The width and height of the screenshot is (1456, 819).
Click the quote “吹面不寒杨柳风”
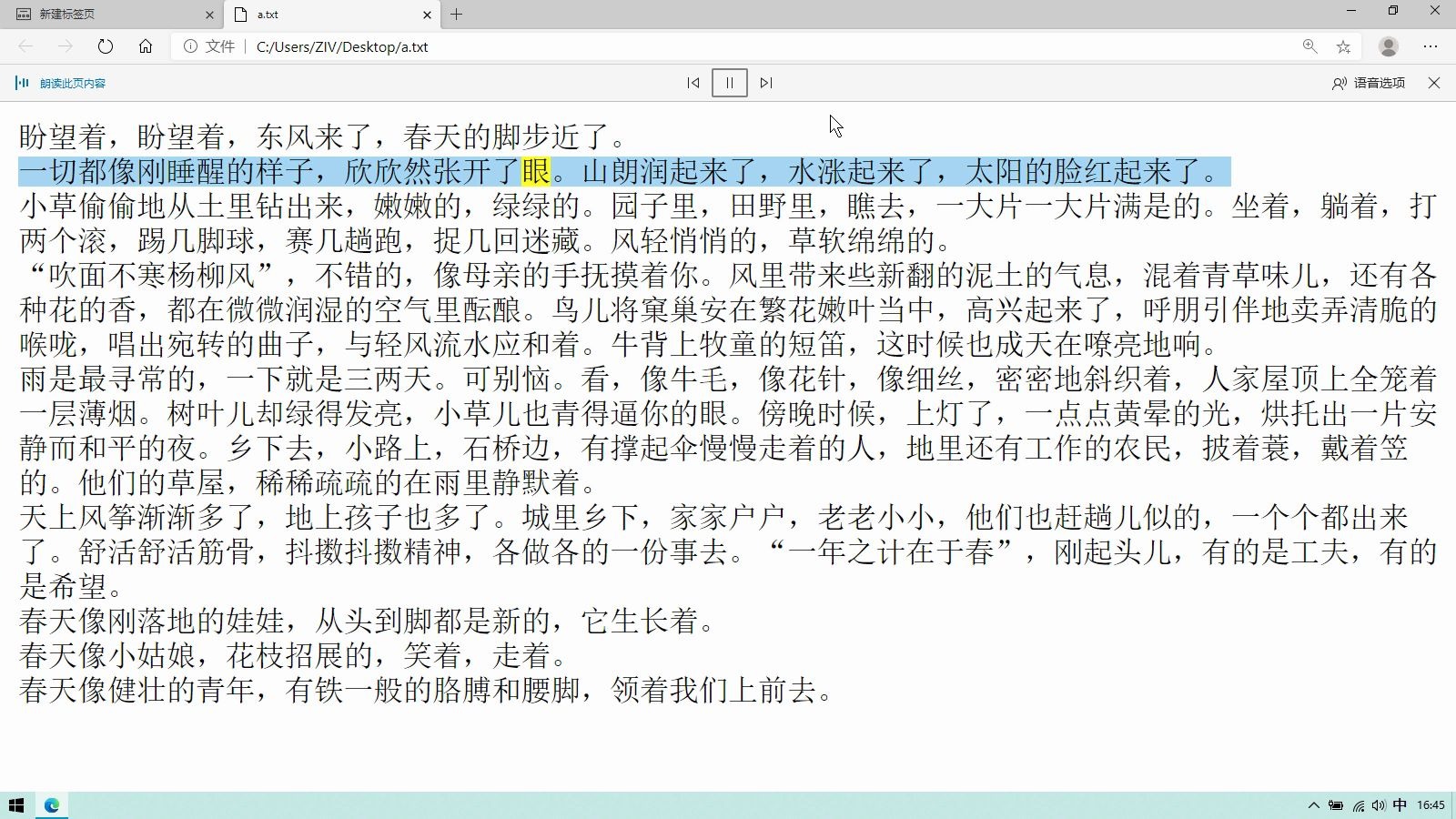(x=151, y=275)
